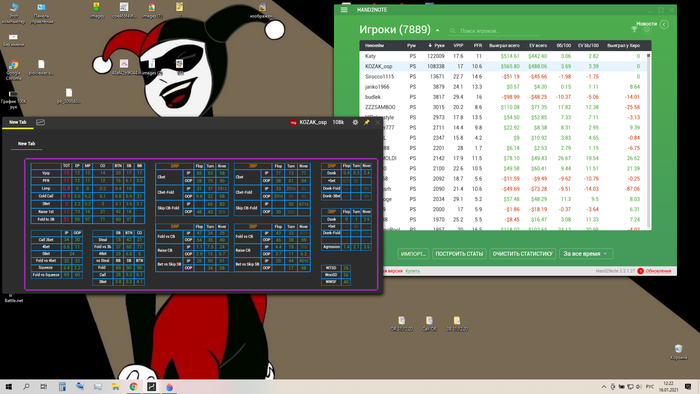Select the janko1966 player row
This screenshot has height=394, width=700.
tap(503, 87)
